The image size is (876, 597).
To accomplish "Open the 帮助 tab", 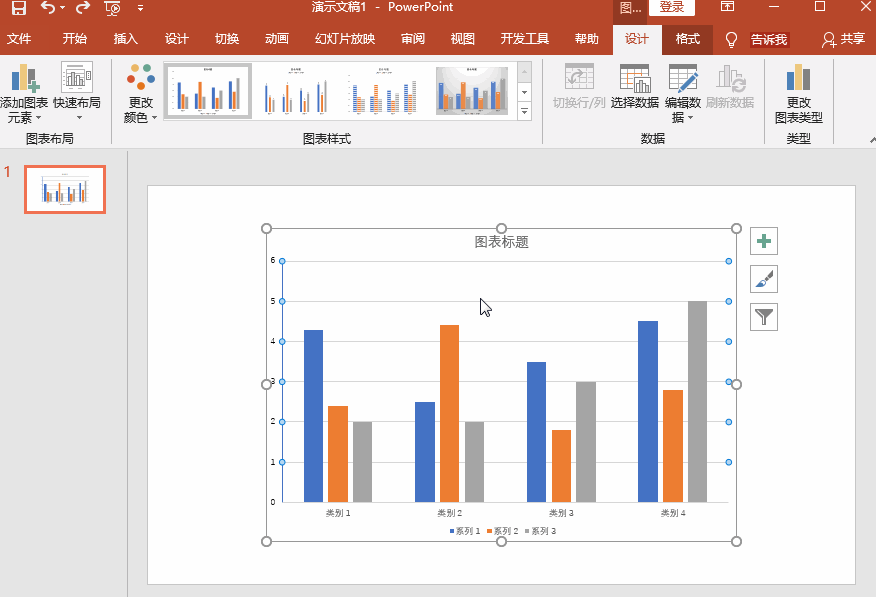I will point(587,39).
